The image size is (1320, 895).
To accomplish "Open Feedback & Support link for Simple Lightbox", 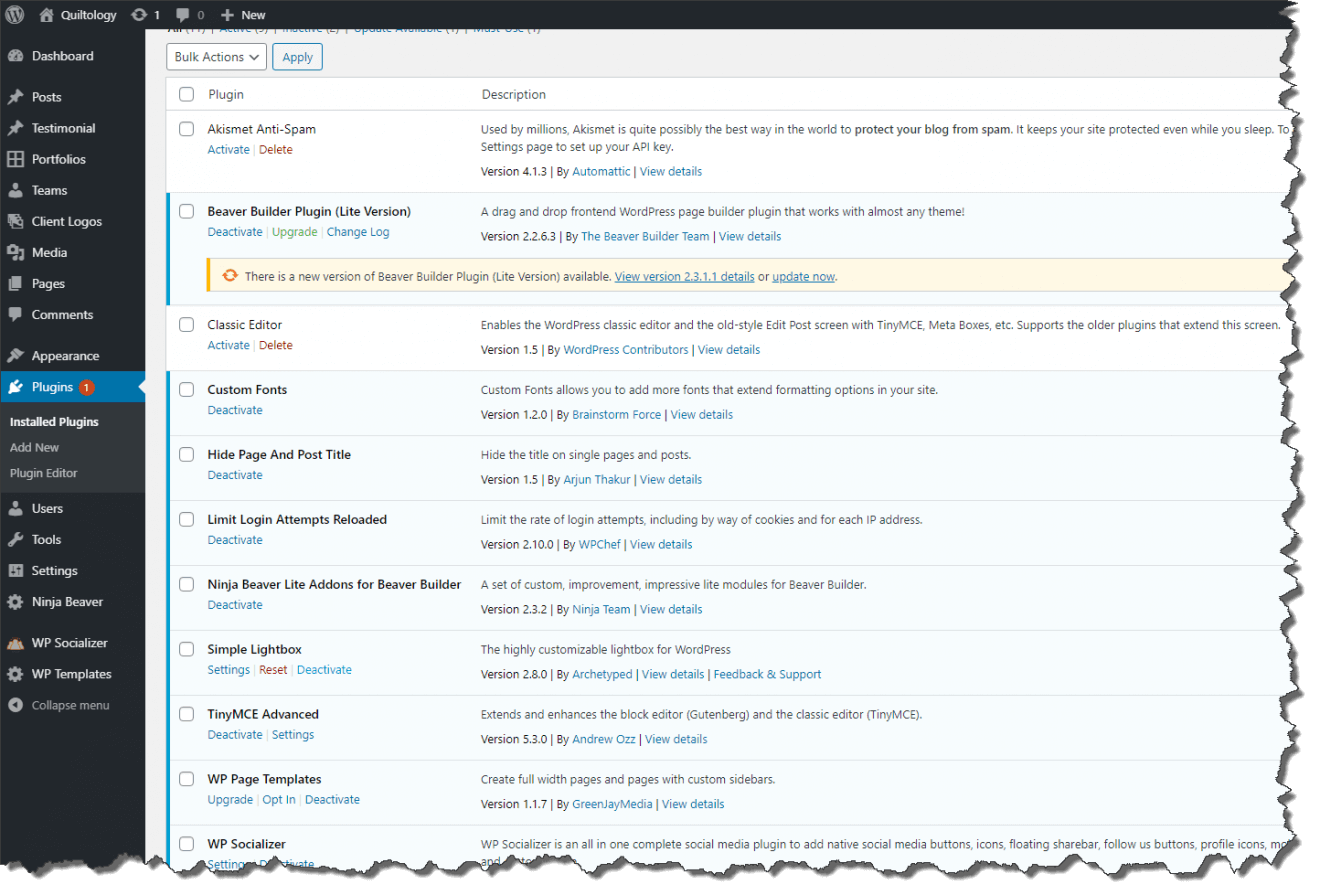I will tap(767, 674).
